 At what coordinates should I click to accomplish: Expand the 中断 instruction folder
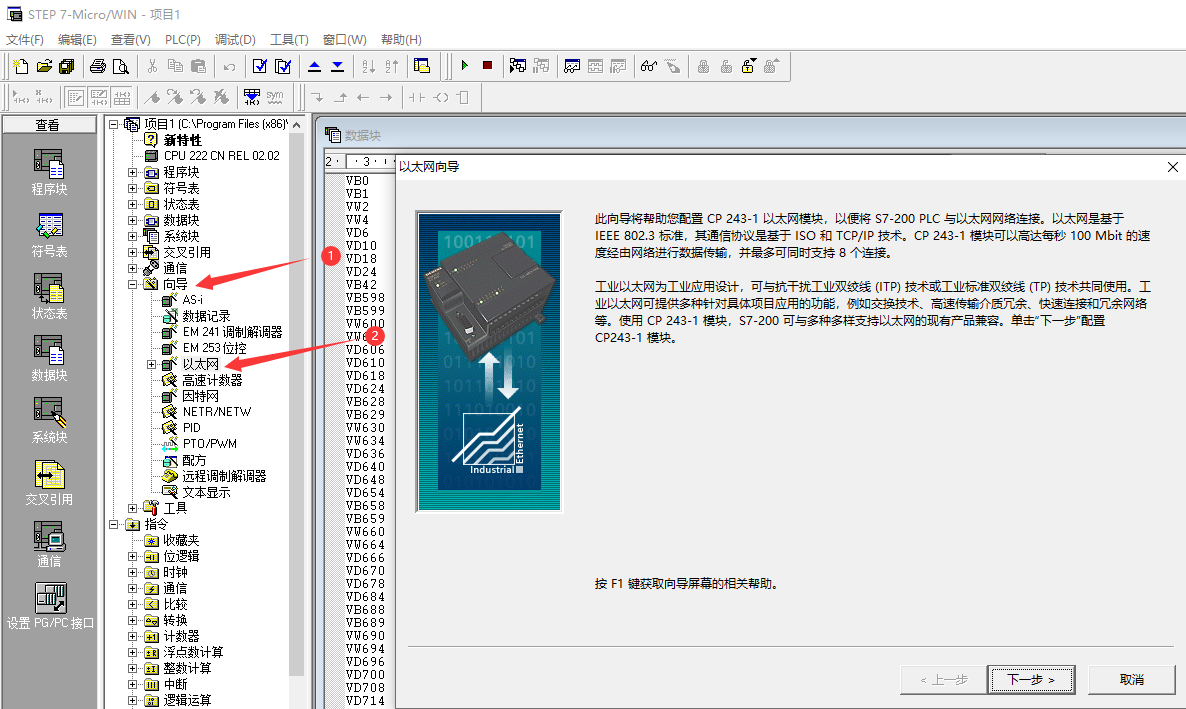pyautogui.click(x=132, y=684)
